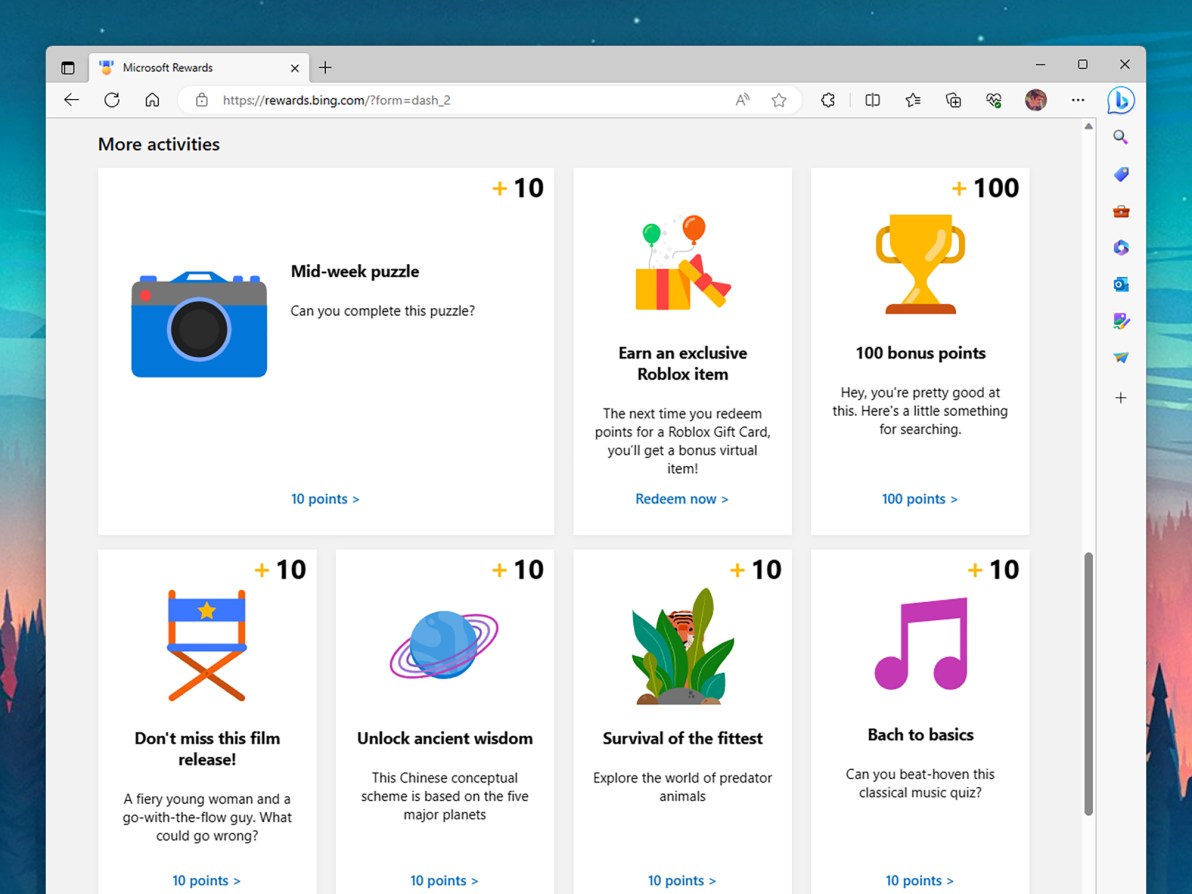Open Image Creator in the sidebar
The width and height of the screenshot is (1192, 894).
[1120, 321]
